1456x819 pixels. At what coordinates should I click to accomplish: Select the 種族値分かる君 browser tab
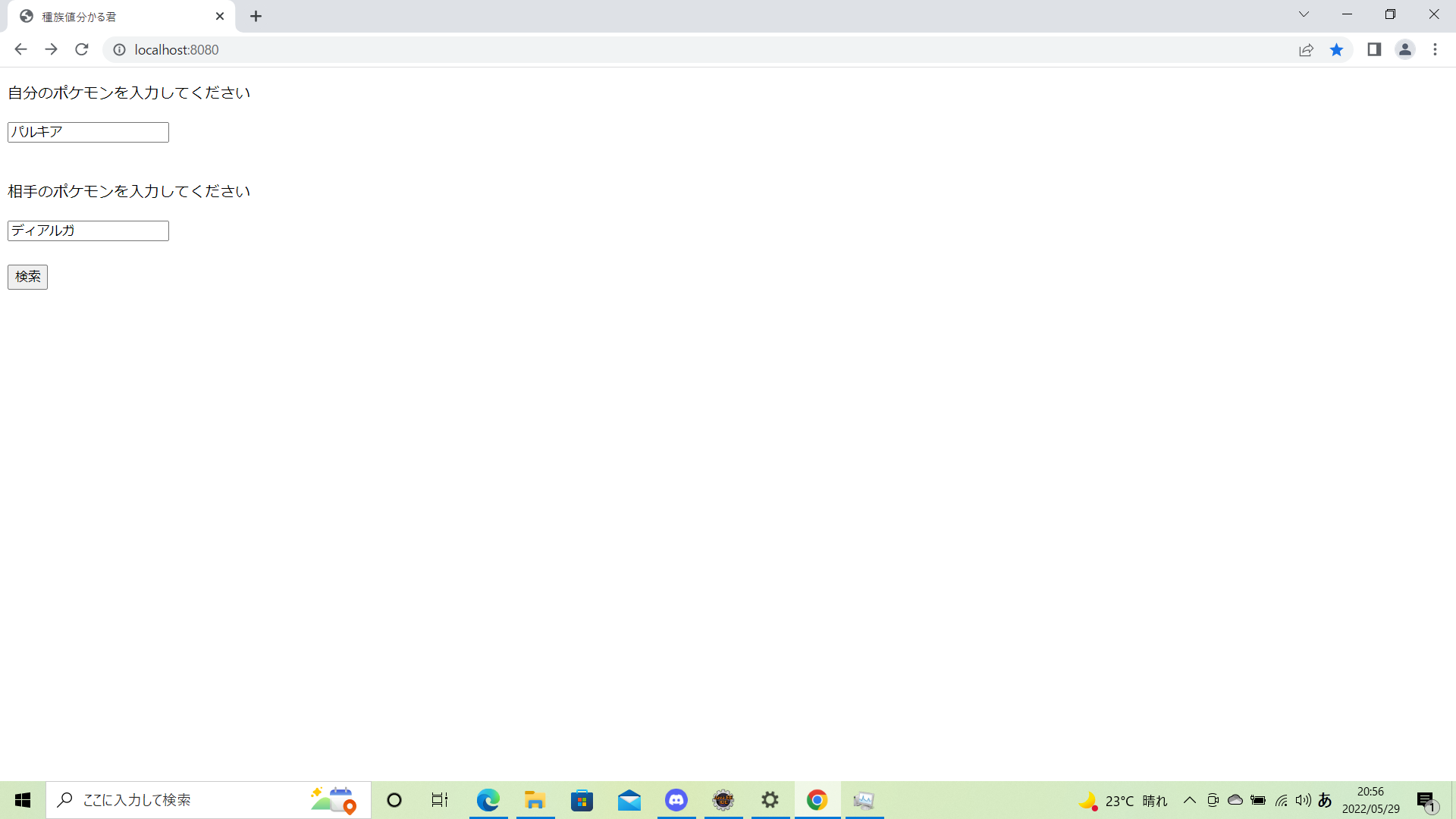pos(121,17)
